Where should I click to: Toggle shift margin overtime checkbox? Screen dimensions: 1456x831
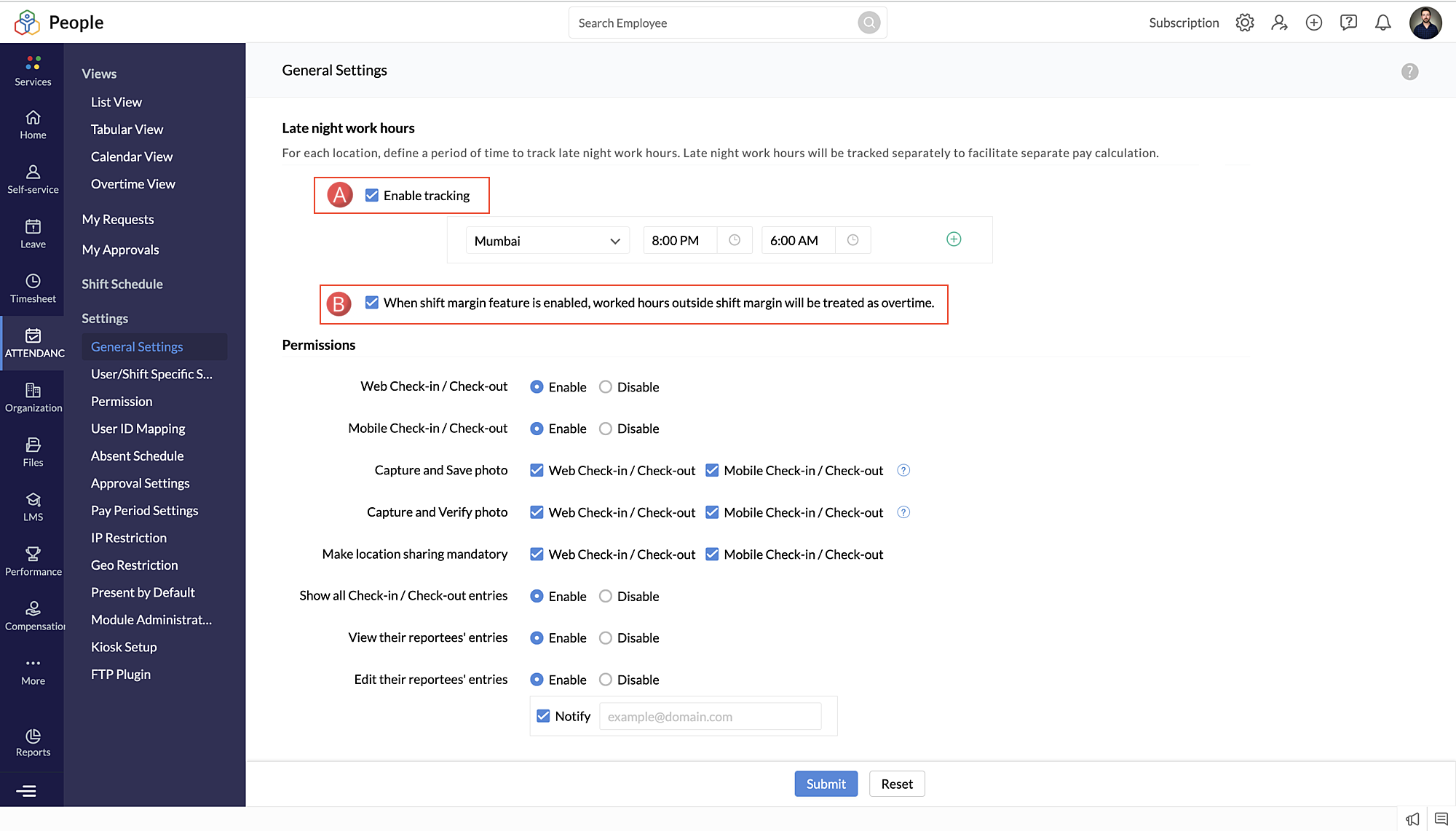372,303
